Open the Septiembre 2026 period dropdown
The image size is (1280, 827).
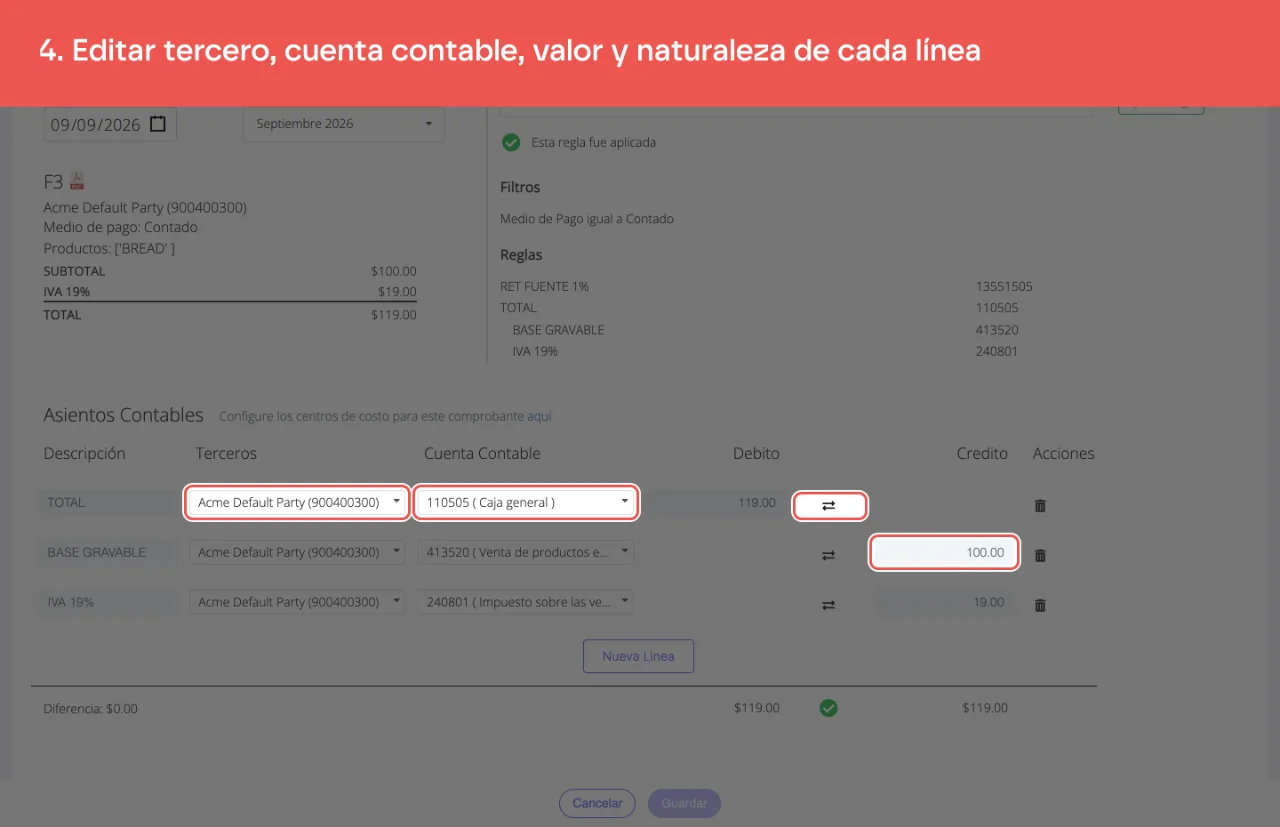pyautogui.click(x=344, y=124)
